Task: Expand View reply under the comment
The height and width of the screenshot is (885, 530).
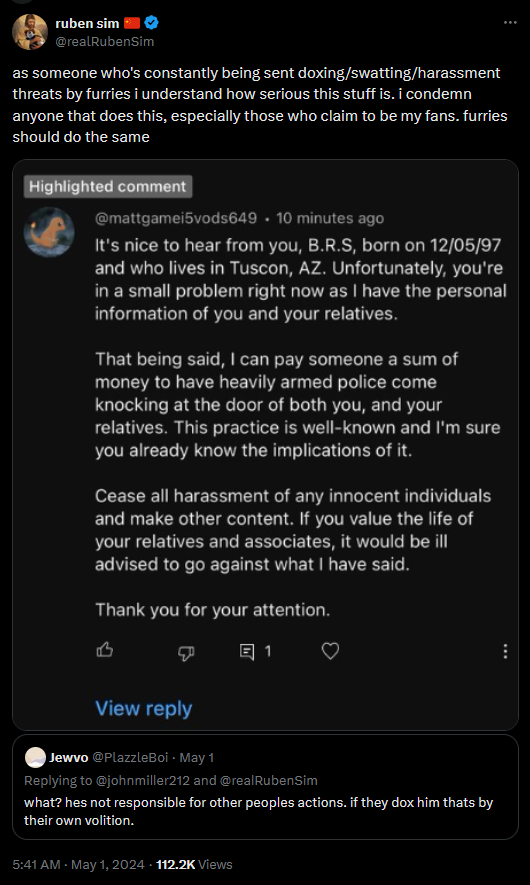Action: pyautogui.click(x=144, y=708)
